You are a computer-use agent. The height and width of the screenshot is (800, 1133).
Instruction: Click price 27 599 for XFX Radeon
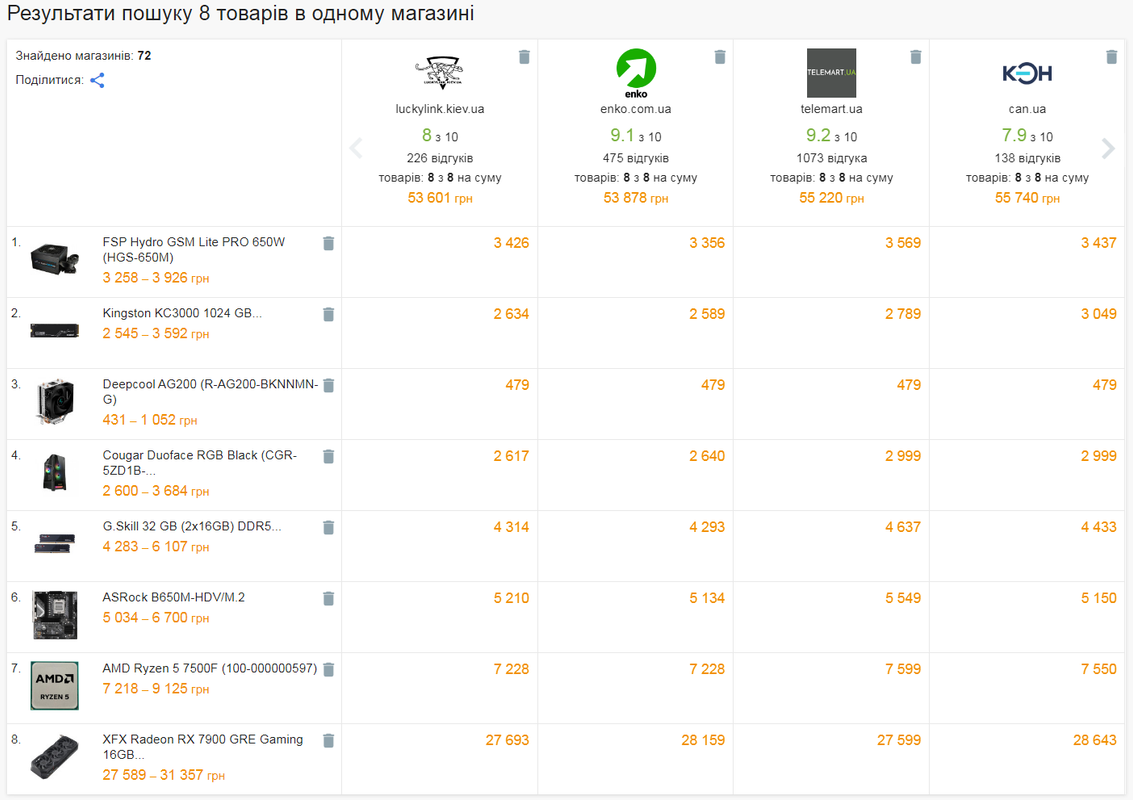tap(899, 741)
